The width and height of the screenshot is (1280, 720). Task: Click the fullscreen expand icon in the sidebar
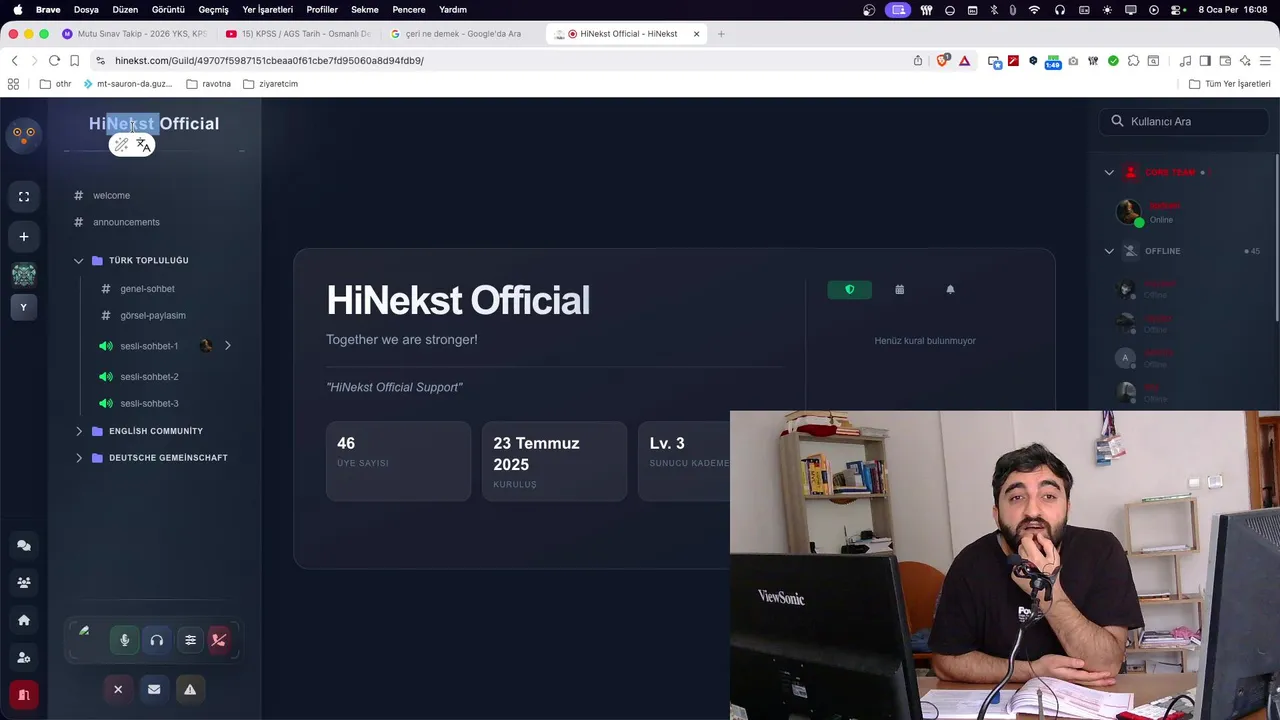click(24, 196)
